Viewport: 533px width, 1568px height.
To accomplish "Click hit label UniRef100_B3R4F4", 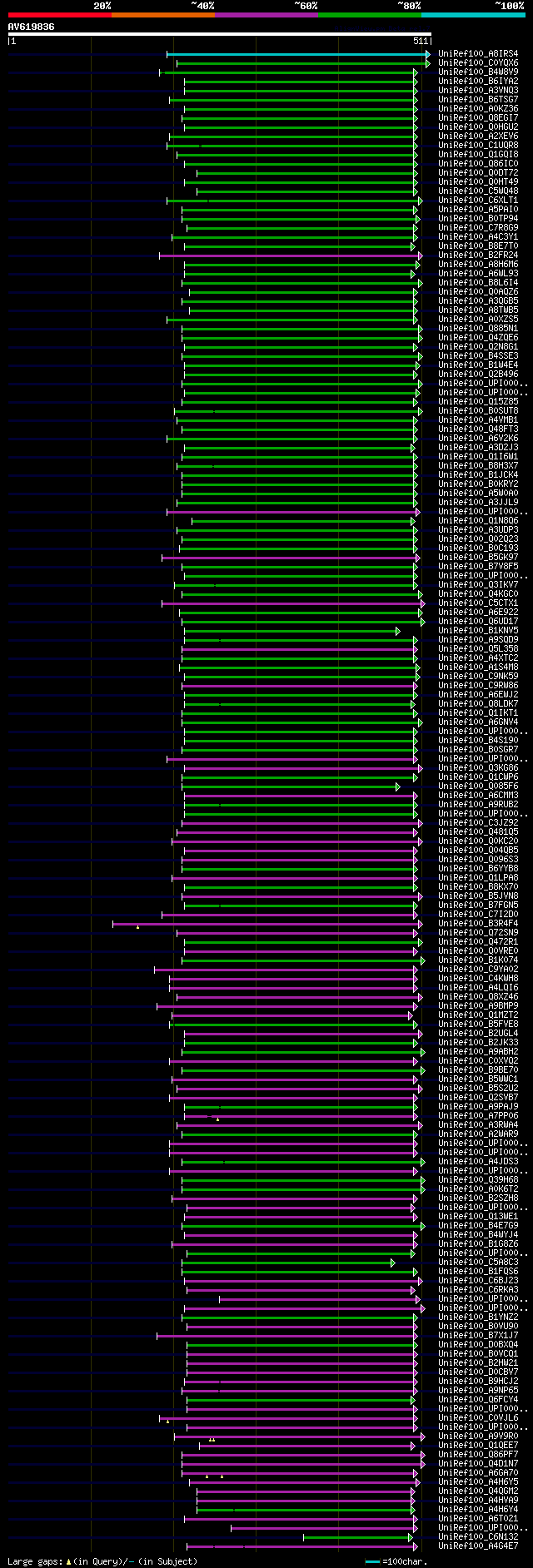I will [x=478, y=924].
